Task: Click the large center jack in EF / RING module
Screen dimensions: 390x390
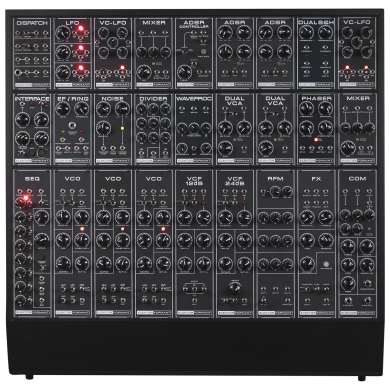Action: pyautogui.click(x=71, y=126)
